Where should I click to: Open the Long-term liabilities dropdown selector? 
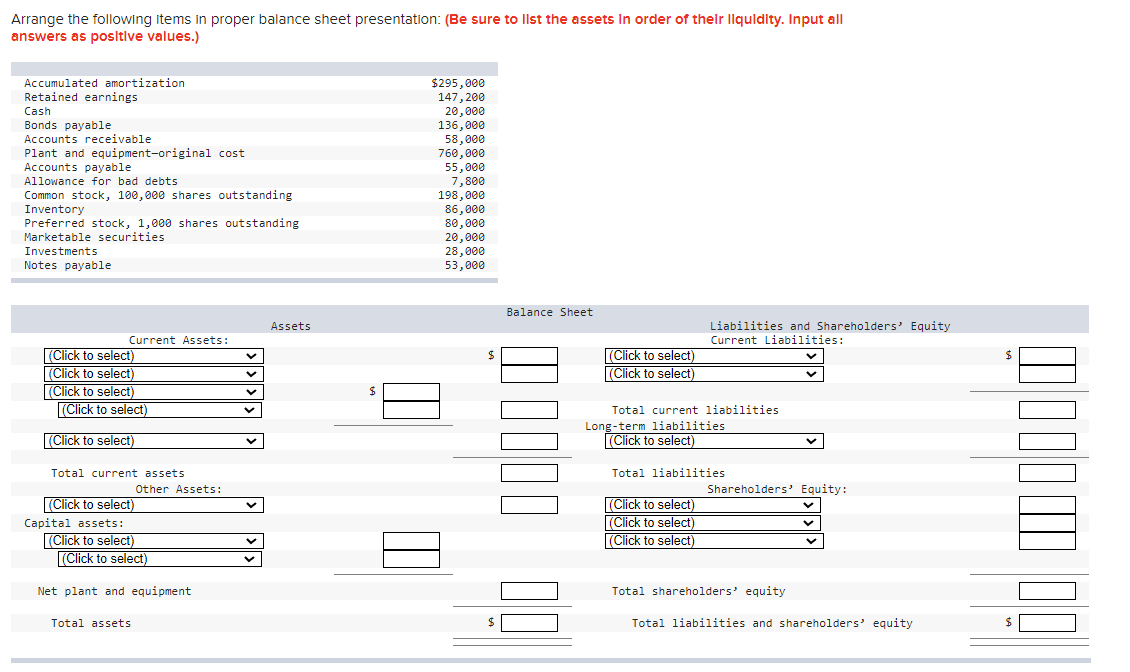(713, 441)
